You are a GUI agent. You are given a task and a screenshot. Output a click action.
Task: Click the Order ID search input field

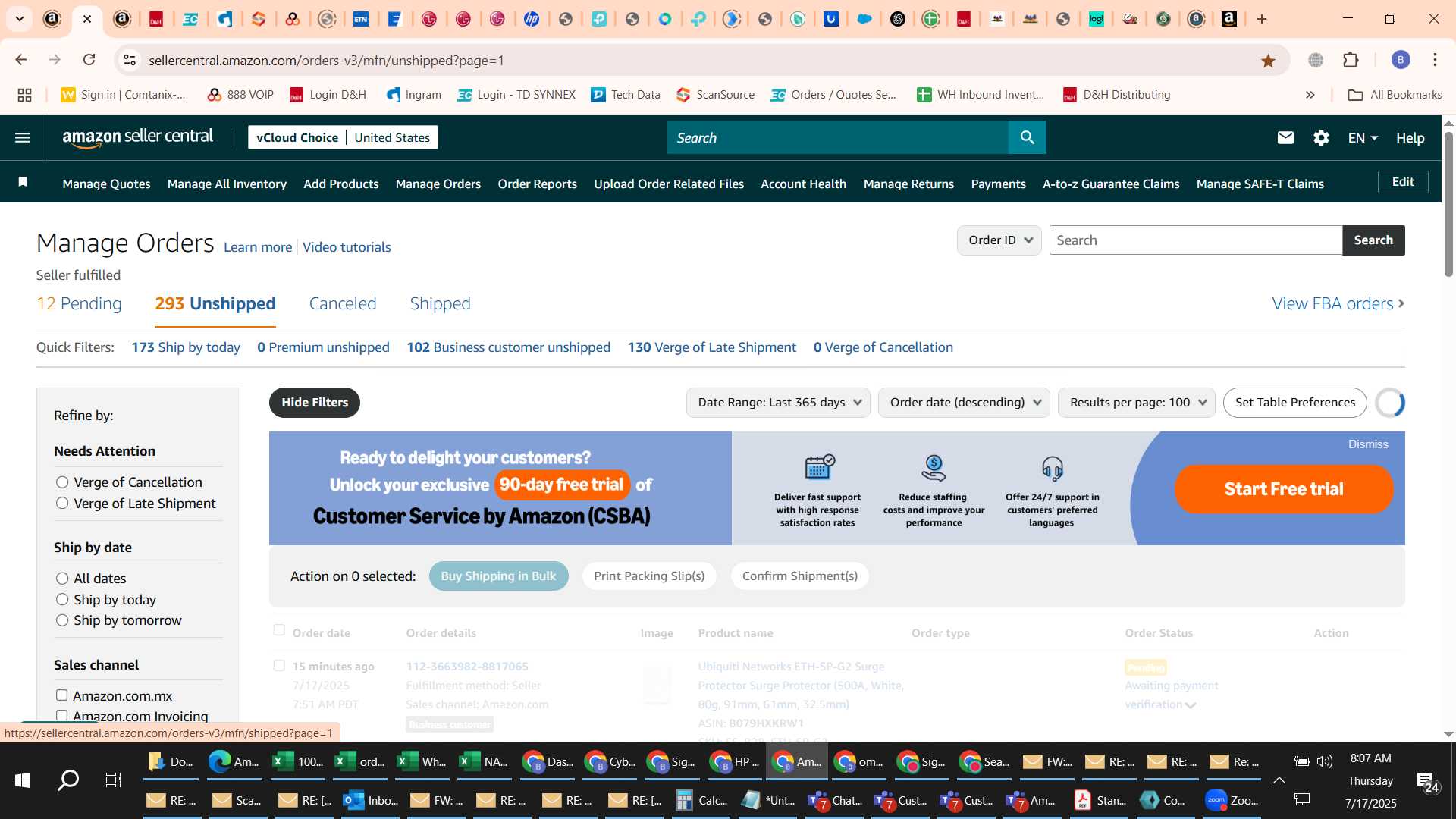click(1196, 240)
